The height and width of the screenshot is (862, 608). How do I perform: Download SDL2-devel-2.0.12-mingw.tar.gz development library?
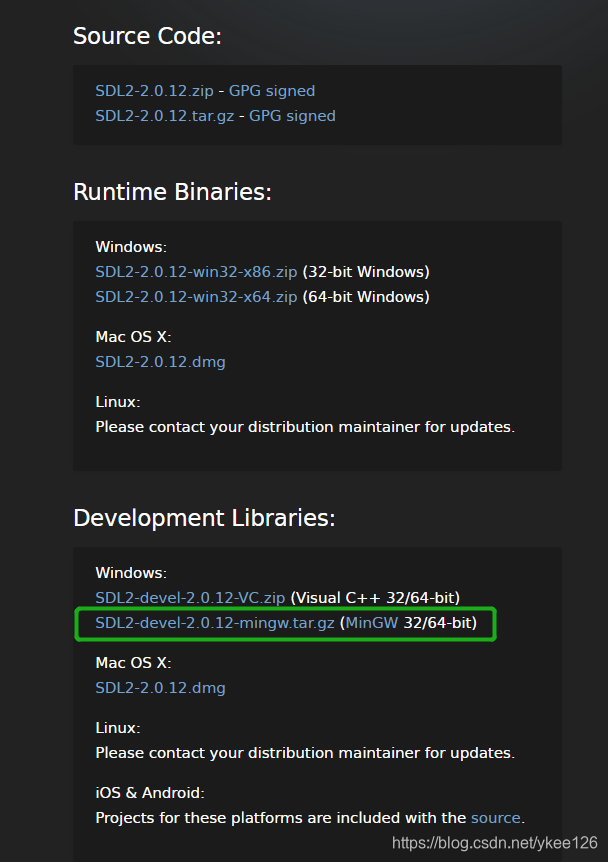coord(215,623)
